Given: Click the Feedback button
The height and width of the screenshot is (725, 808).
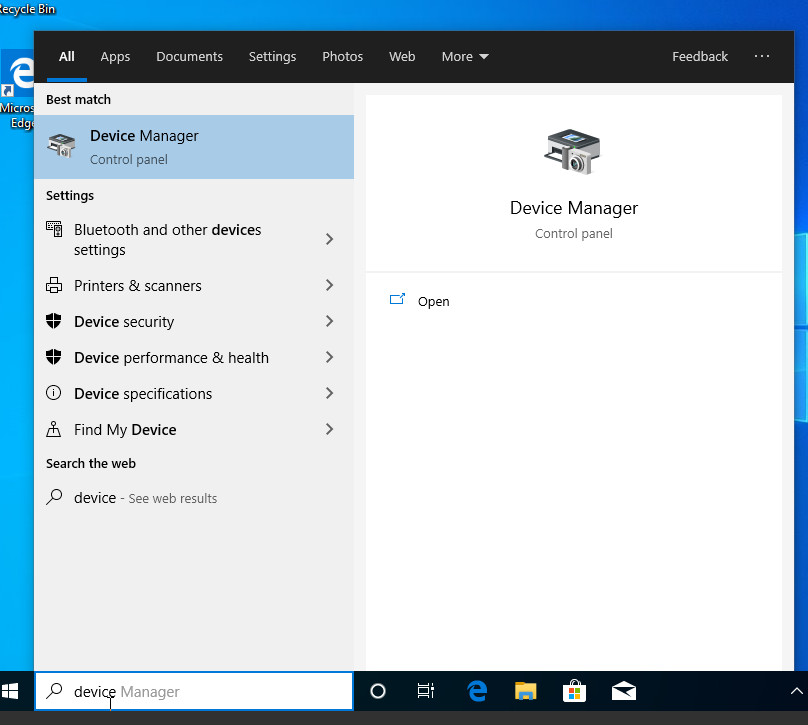Looking at the screenshot, I should coord(699,57).
